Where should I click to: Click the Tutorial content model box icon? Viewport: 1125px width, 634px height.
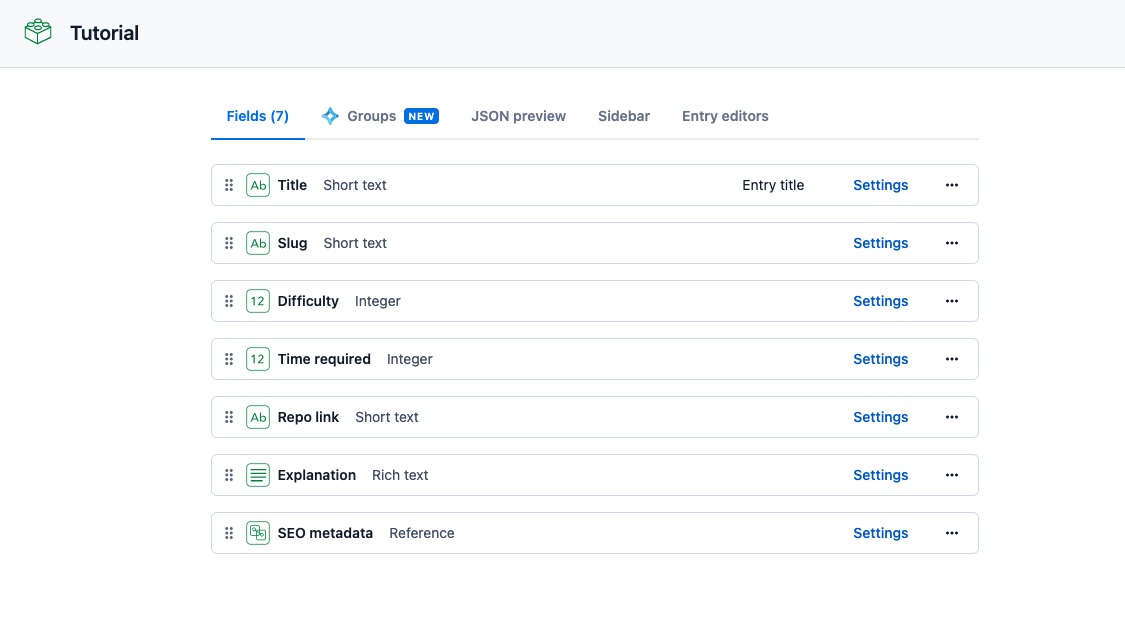tap(38, 32)
